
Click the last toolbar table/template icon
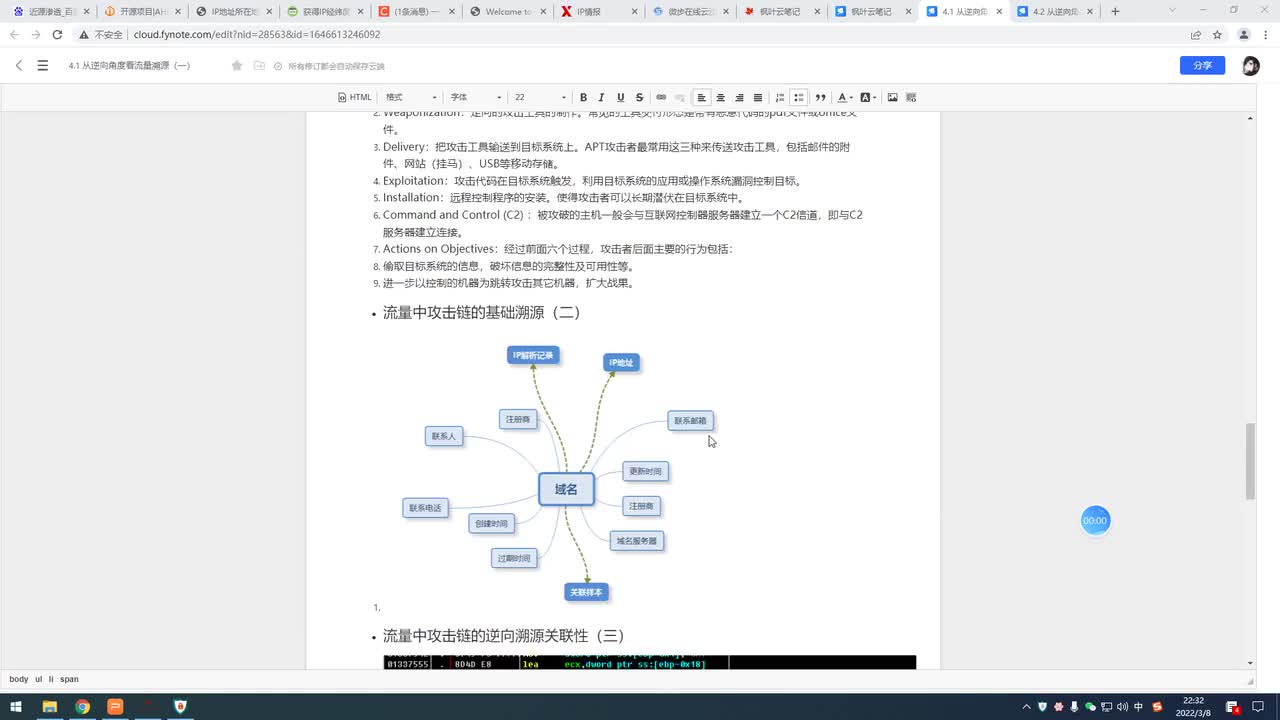(911, 97)
